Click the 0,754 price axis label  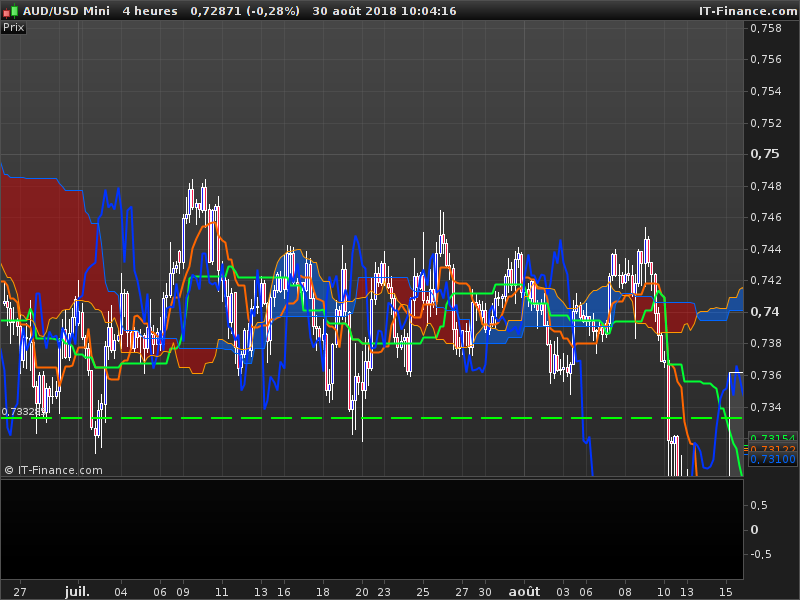pyautogui.click(x=766, y=91)
